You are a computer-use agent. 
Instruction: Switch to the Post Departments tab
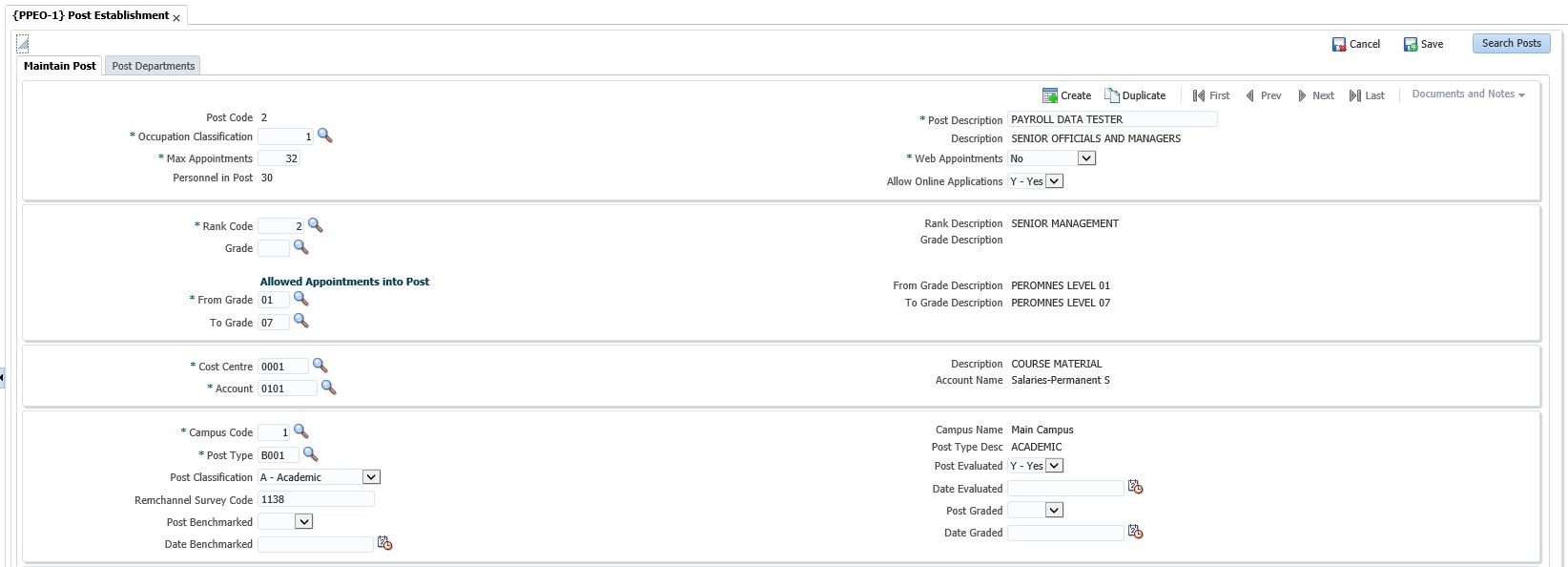pyautogui.click(x=153, y=66)
